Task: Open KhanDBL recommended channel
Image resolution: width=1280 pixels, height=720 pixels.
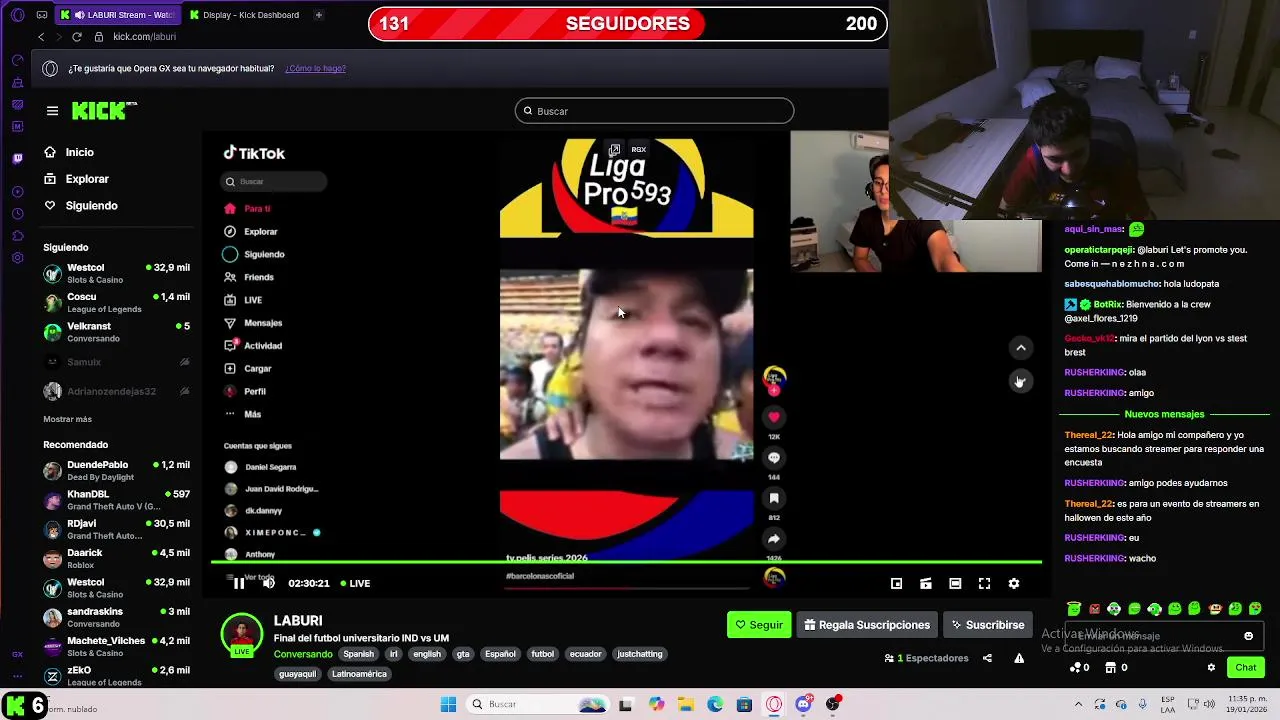Action: coord(117,500)
